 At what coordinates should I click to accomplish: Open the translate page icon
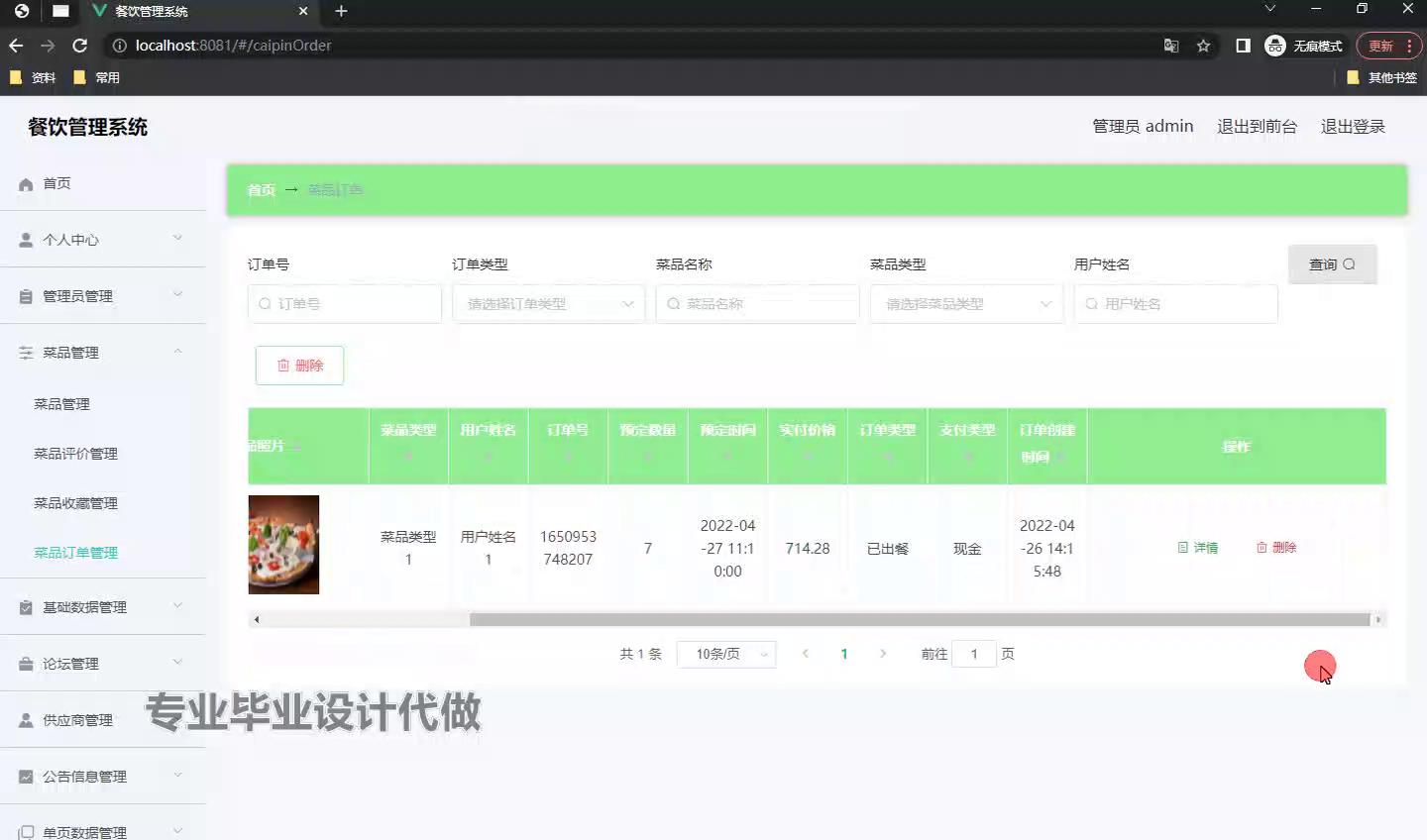click(x=1171, y=46)
